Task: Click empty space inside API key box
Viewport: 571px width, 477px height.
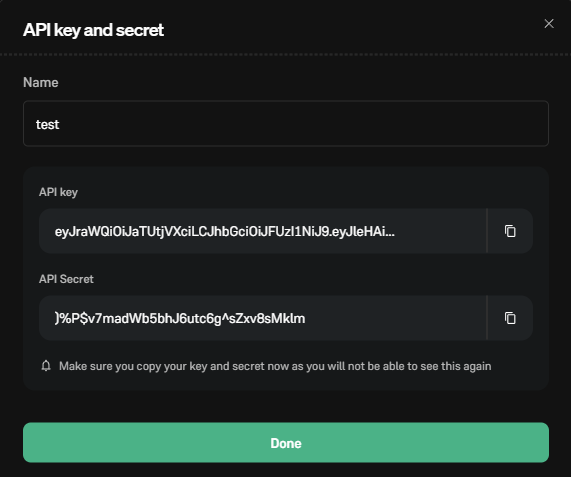Action: click(x=441, y=231)
